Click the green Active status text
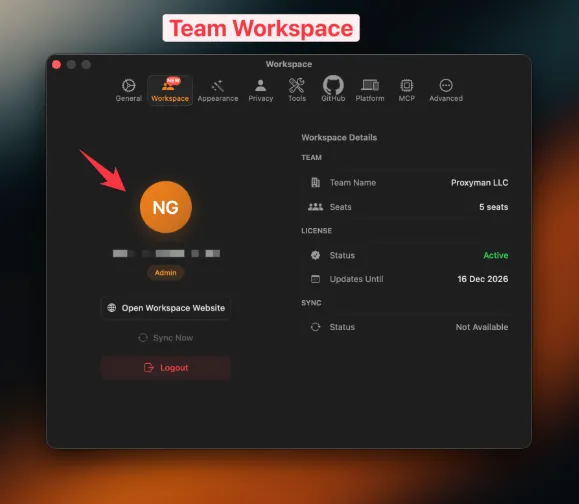Image resolution: width=579 pixels, height=504 pixels. pyautogui.click(x=496, y=255)
